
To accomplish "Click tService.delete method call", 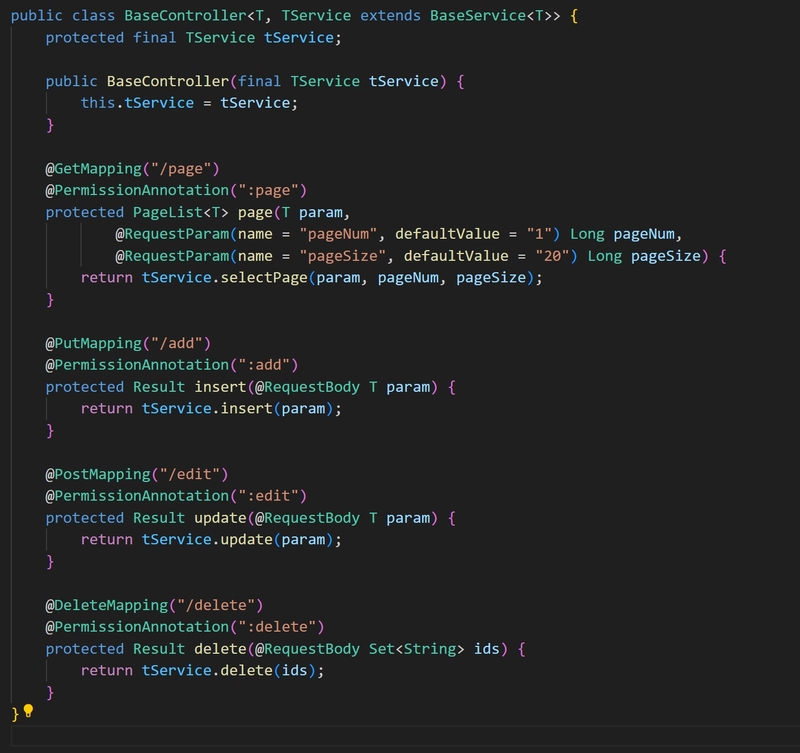I will click(207, 670).
